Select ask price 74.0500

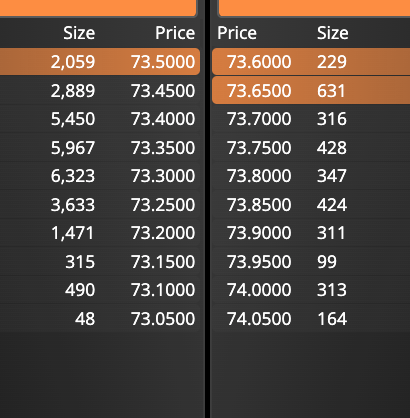(259, 319)
